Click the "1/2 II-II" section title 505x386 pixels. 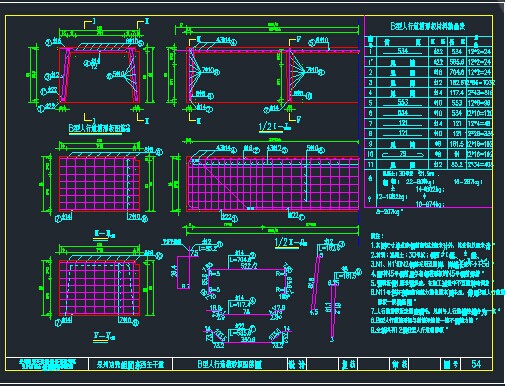click(x=291, y=243)
